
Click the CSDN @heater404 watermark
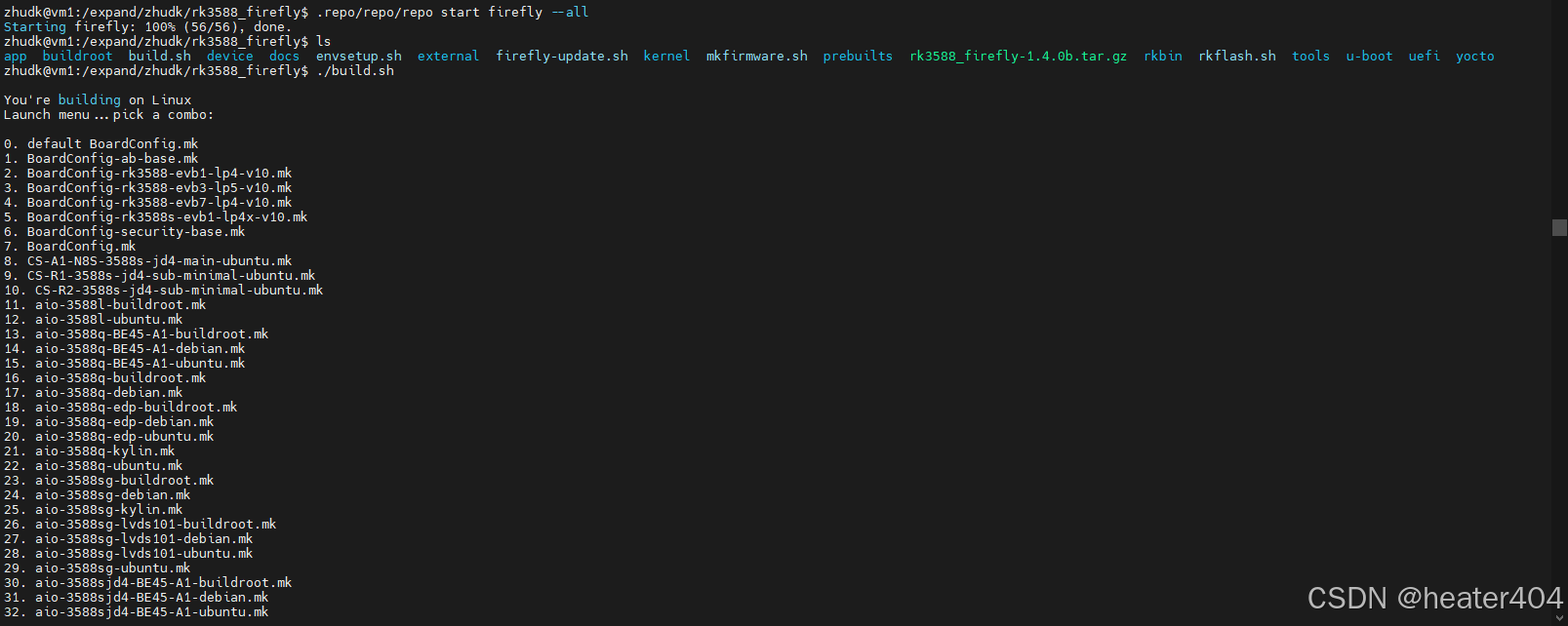coord(1435,598)
